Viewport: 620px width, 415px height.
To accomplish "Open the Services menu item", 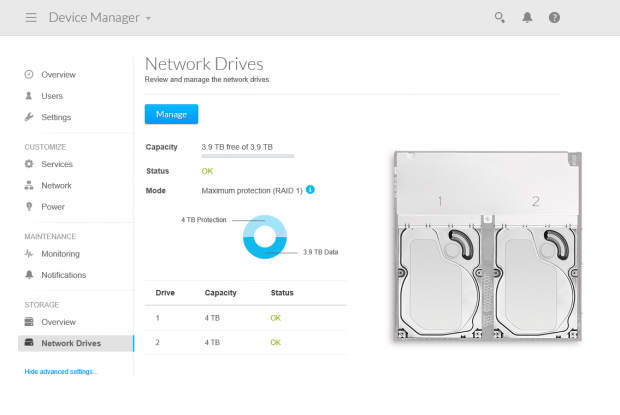I will tap(57, 164).
